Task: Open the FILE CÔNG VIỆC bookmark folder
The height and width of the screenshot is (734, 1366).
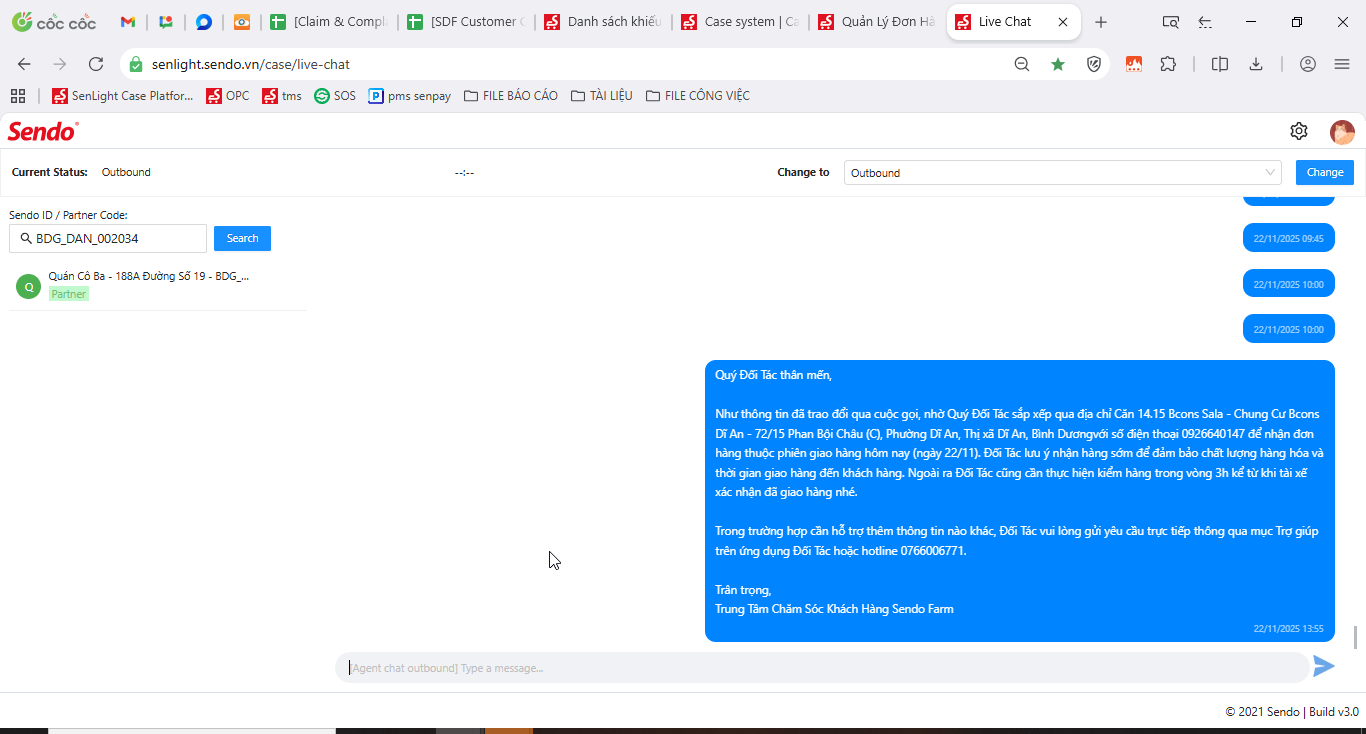Action: 698,96
